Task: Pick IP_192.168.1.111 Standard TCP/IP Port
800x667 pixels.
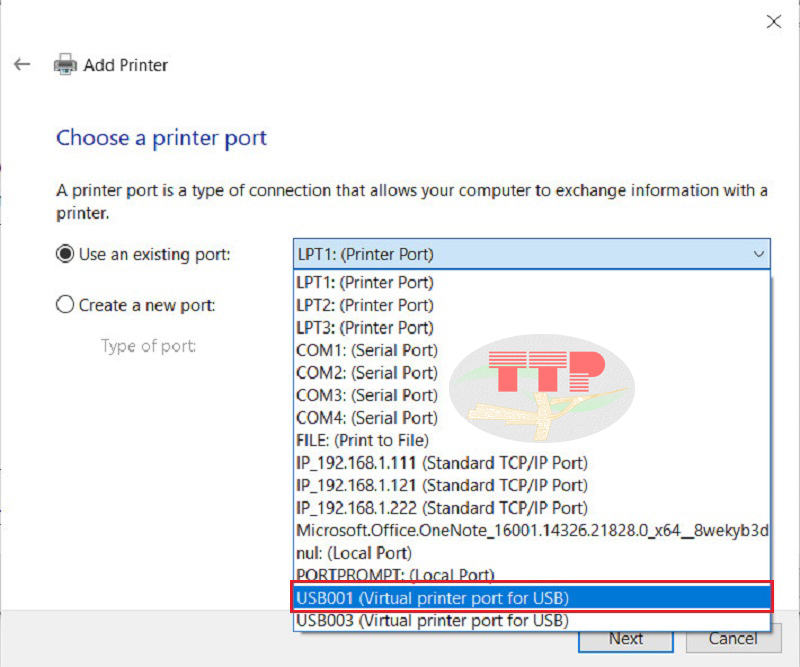Action: click(532, 463)
